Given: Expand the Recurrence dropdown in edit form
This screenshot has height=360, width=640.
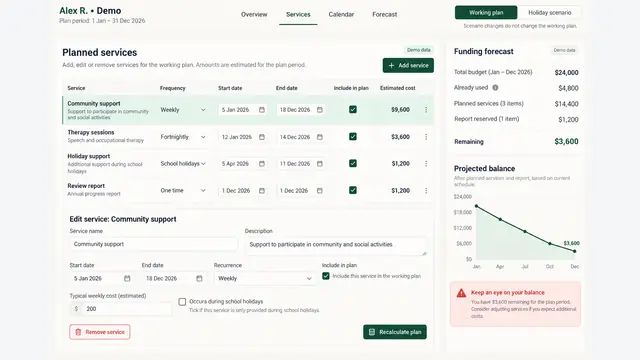Looking at the screenshot, I should point(265,278).
